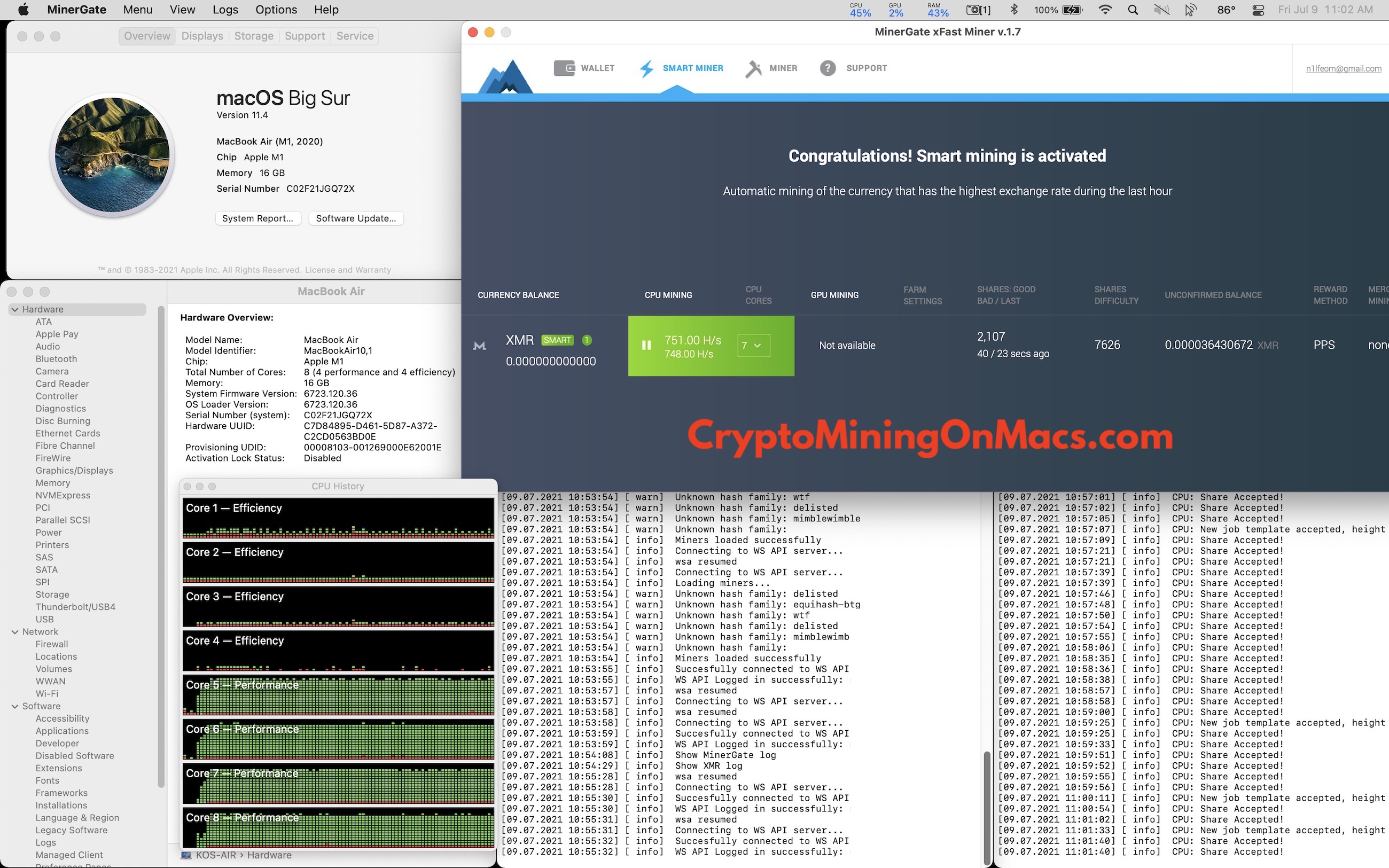The image size is (1389, 868).
Task: Open the View menu
Action: point(183,10)
